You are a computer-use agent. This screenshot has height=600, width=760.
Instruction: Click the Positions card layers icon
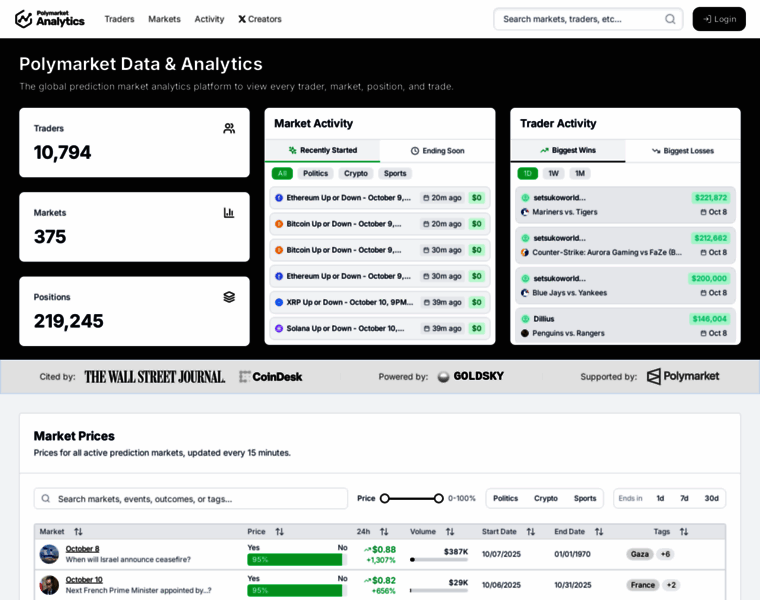[x=229, y=297]
